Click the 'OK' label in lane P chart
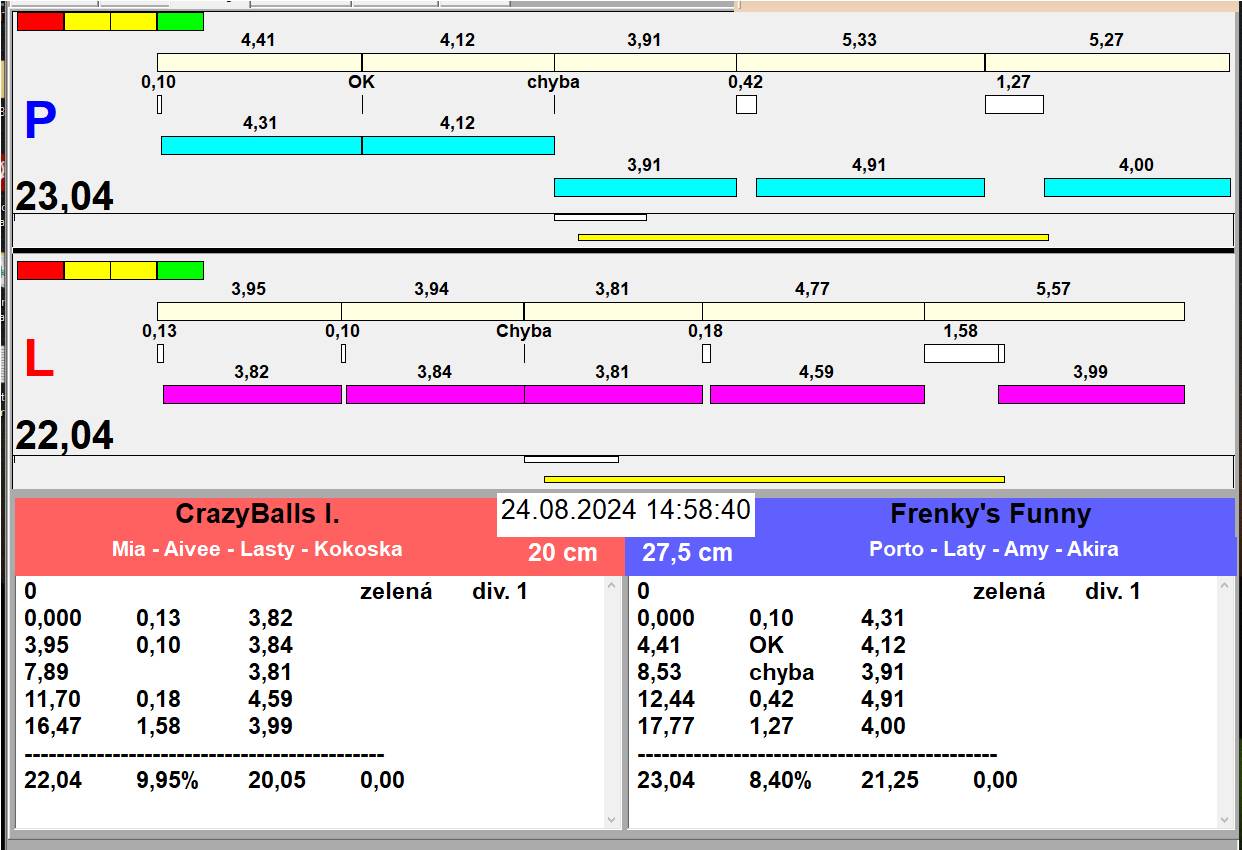1242x850 pixels. (x=361, y=82)
